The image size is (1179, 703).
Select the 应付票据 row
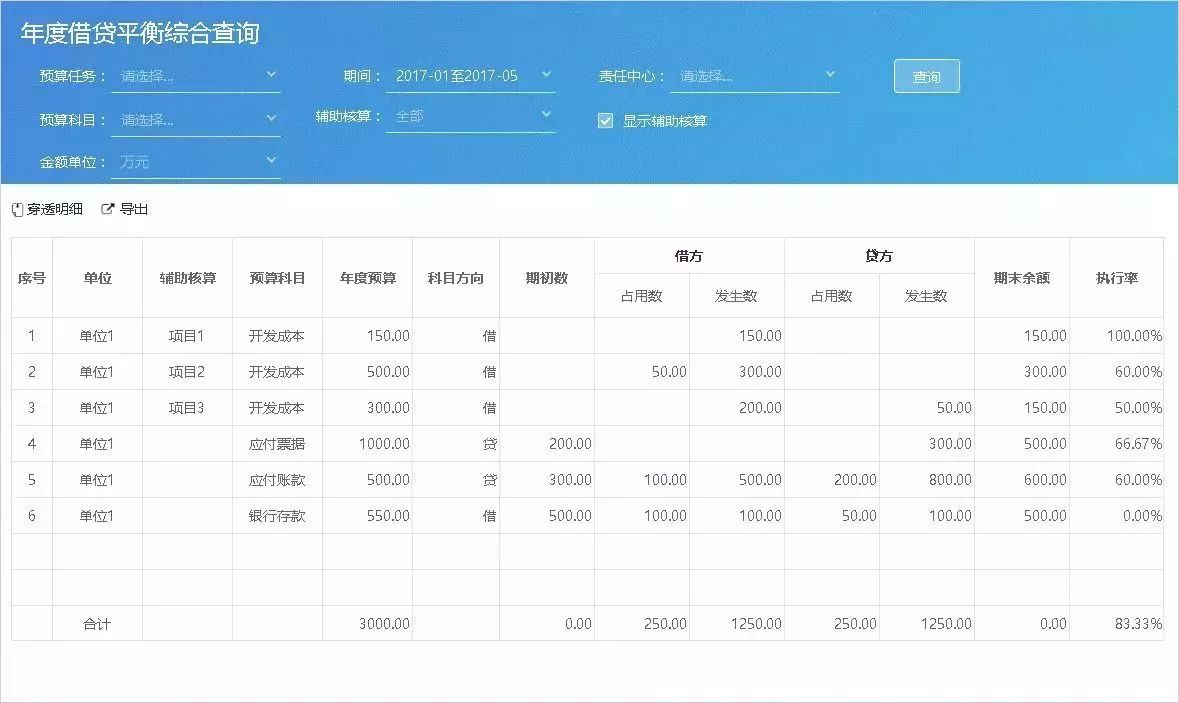click(277, 444)
